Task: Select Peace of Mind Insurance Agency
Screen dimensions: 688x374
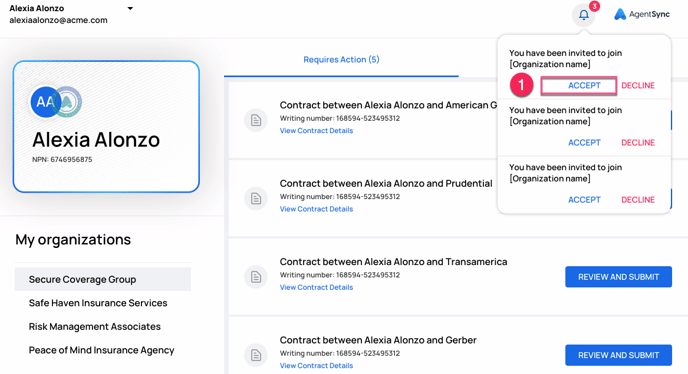Action: [103, 350]
